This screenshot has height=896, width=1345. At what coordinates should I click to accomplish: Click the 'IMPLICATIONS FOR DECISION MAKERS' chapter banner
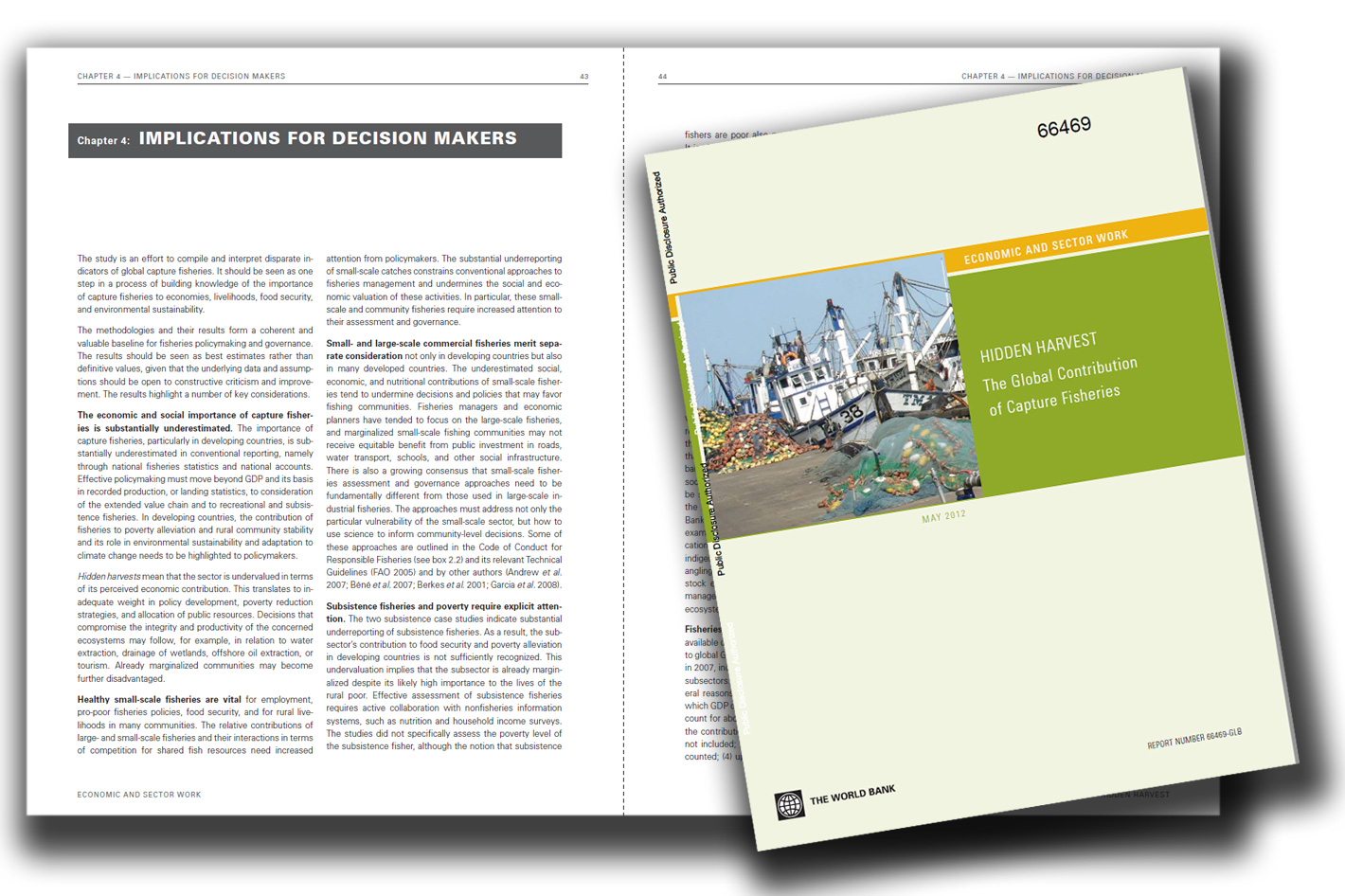pyautogui.click(x=315, y=140)
